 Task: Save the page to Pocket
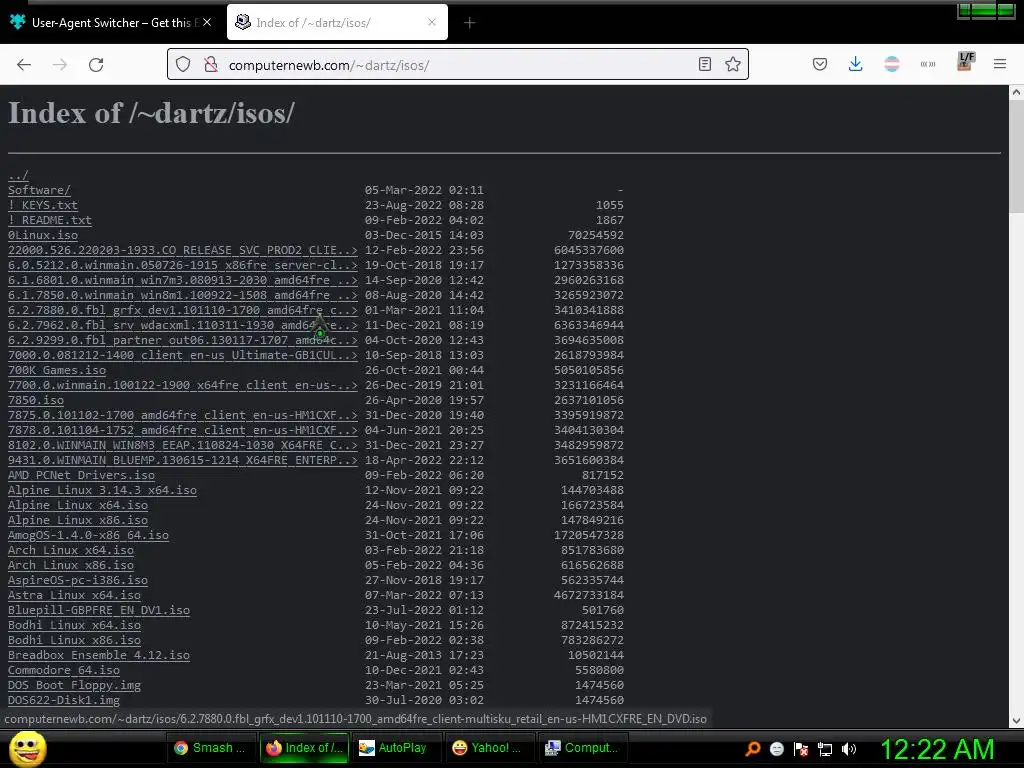(x=820, y=64)
